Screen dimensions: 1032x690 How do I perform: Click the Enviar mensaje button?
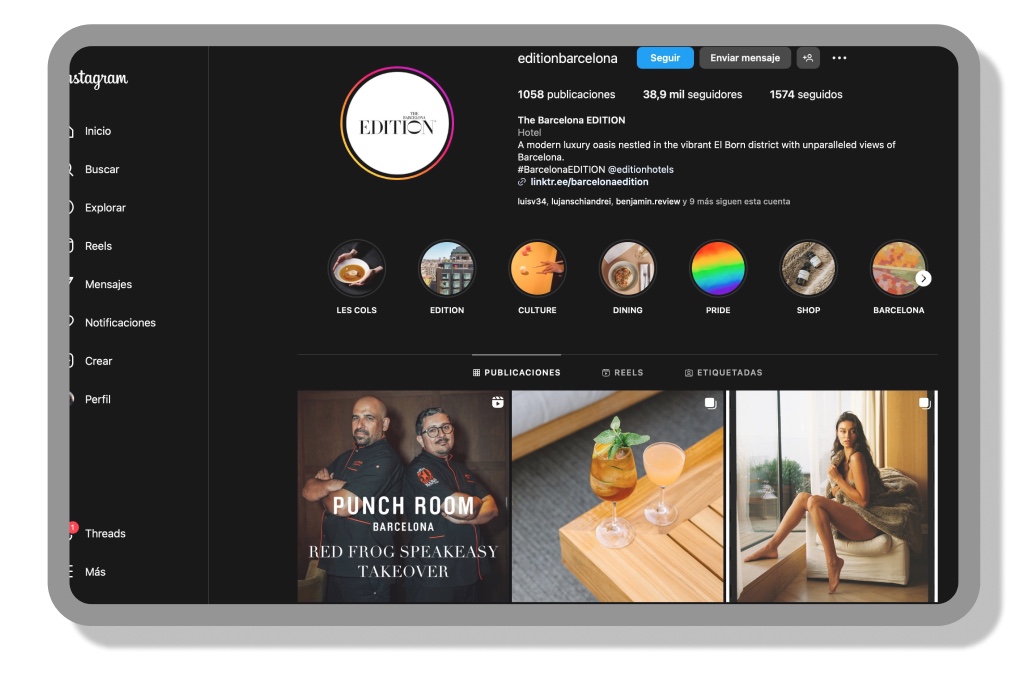click(x=745, y=58)
